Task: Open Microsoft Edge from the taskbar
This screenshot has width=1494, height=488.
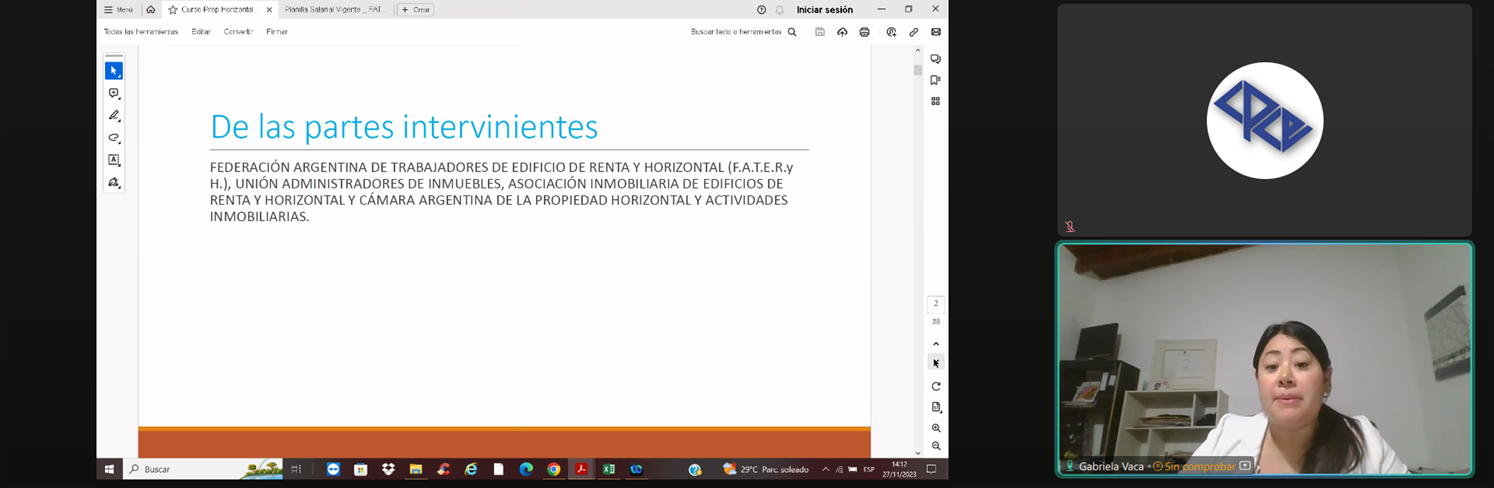Action: (x=526, y=469)
